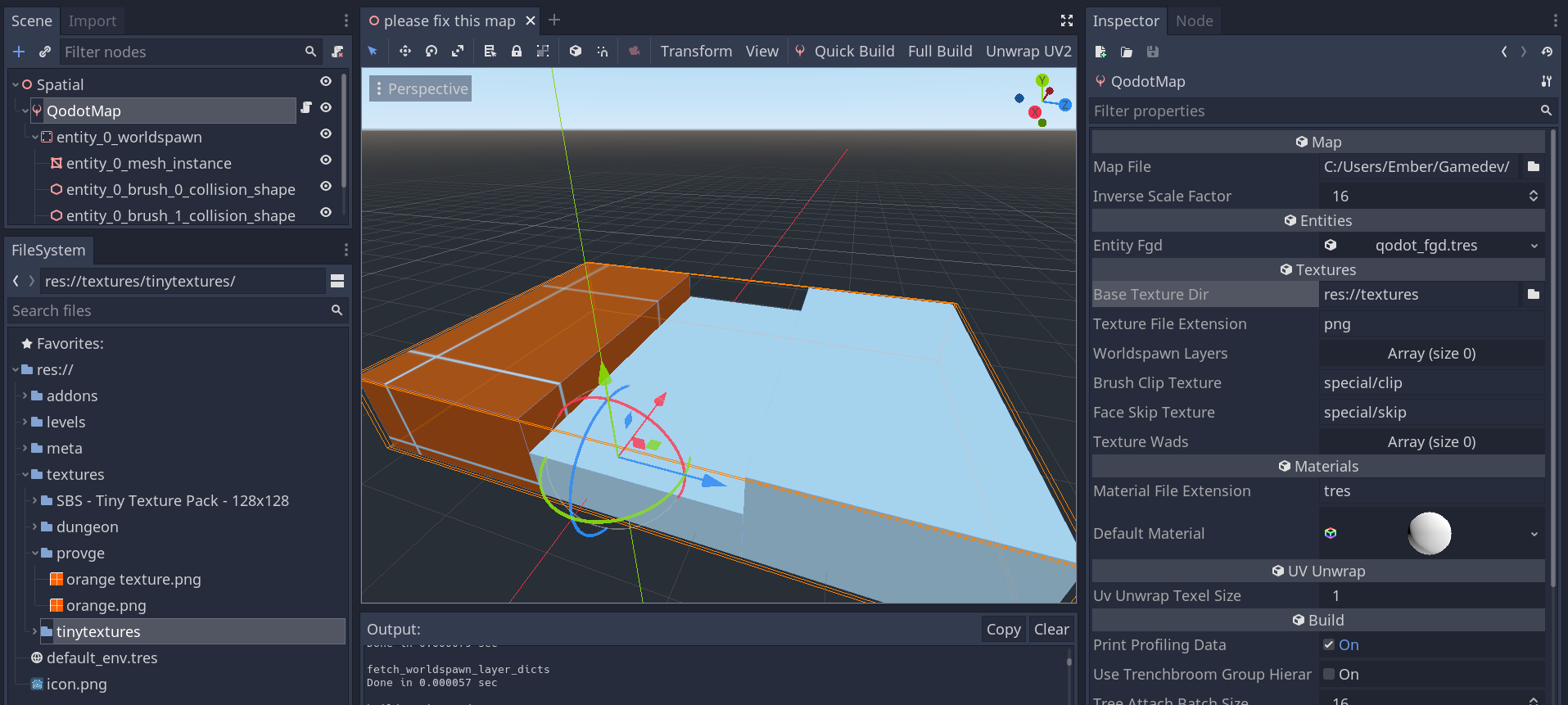
Task: Toggle visibility of Spatial node
Action: point(326,81)
